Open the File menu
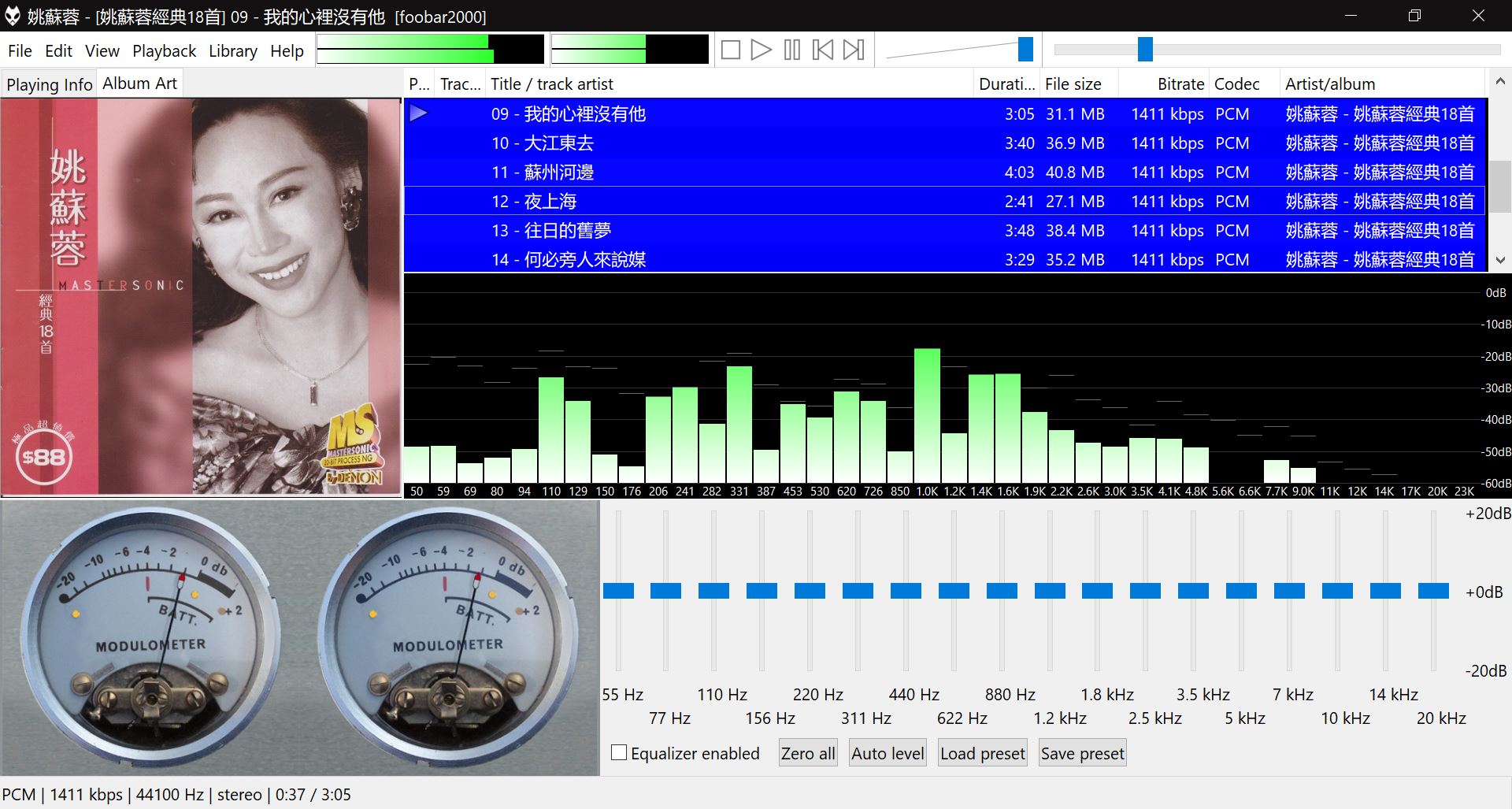This screenshot has width=1512, height=809. click(20, 51)
